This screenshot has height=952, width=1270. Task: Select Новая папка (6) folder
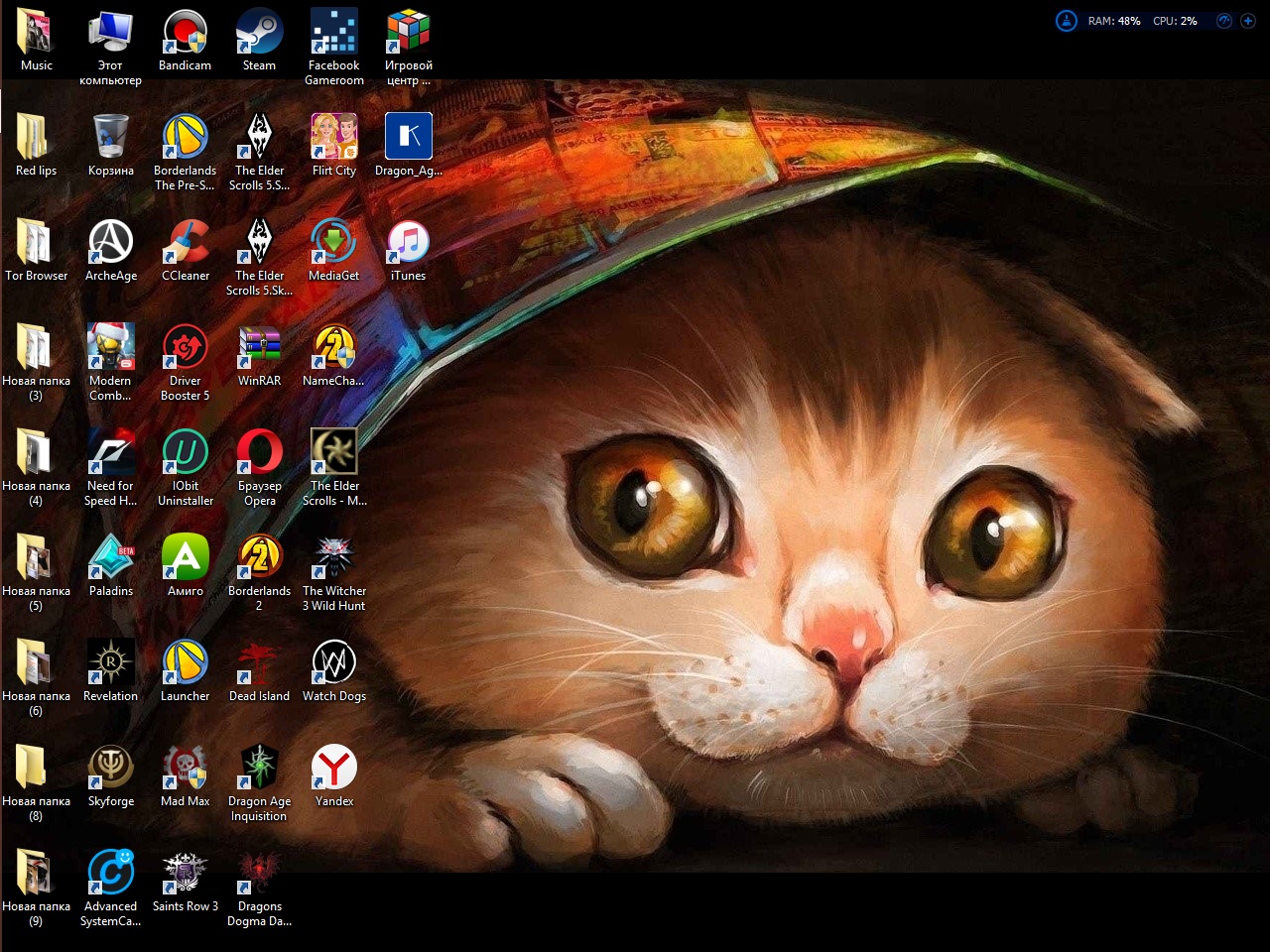36,678
